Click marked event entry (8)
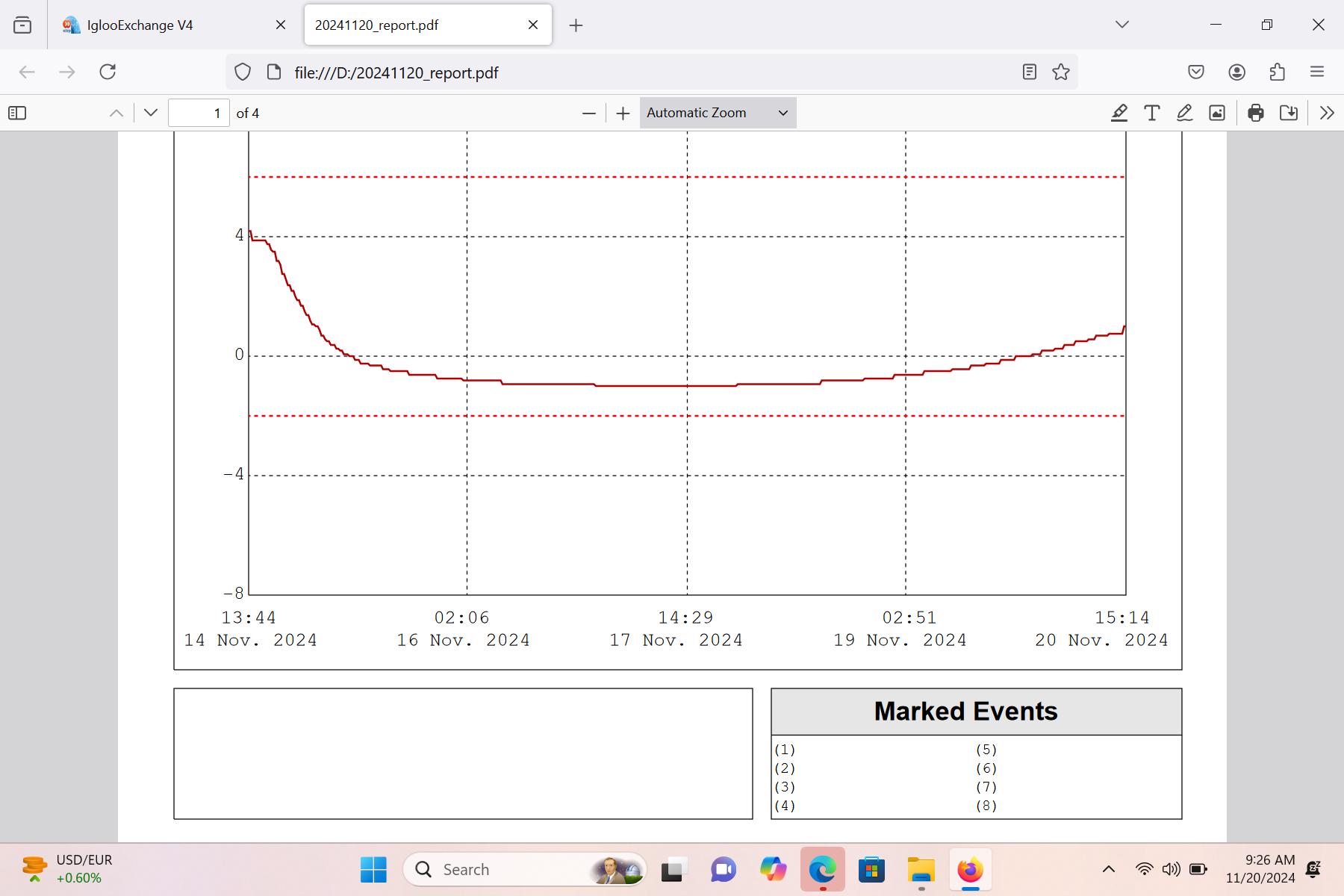The width and height of the screenshot is (1344, 896). [x=986, y=806]
